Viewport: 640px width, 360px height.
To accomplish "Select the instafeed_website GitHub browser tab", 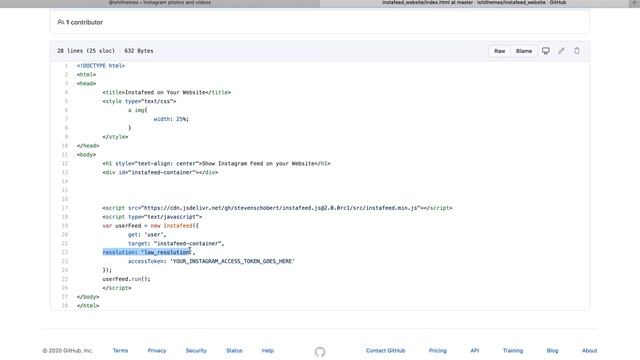I will tap(474, 3).
